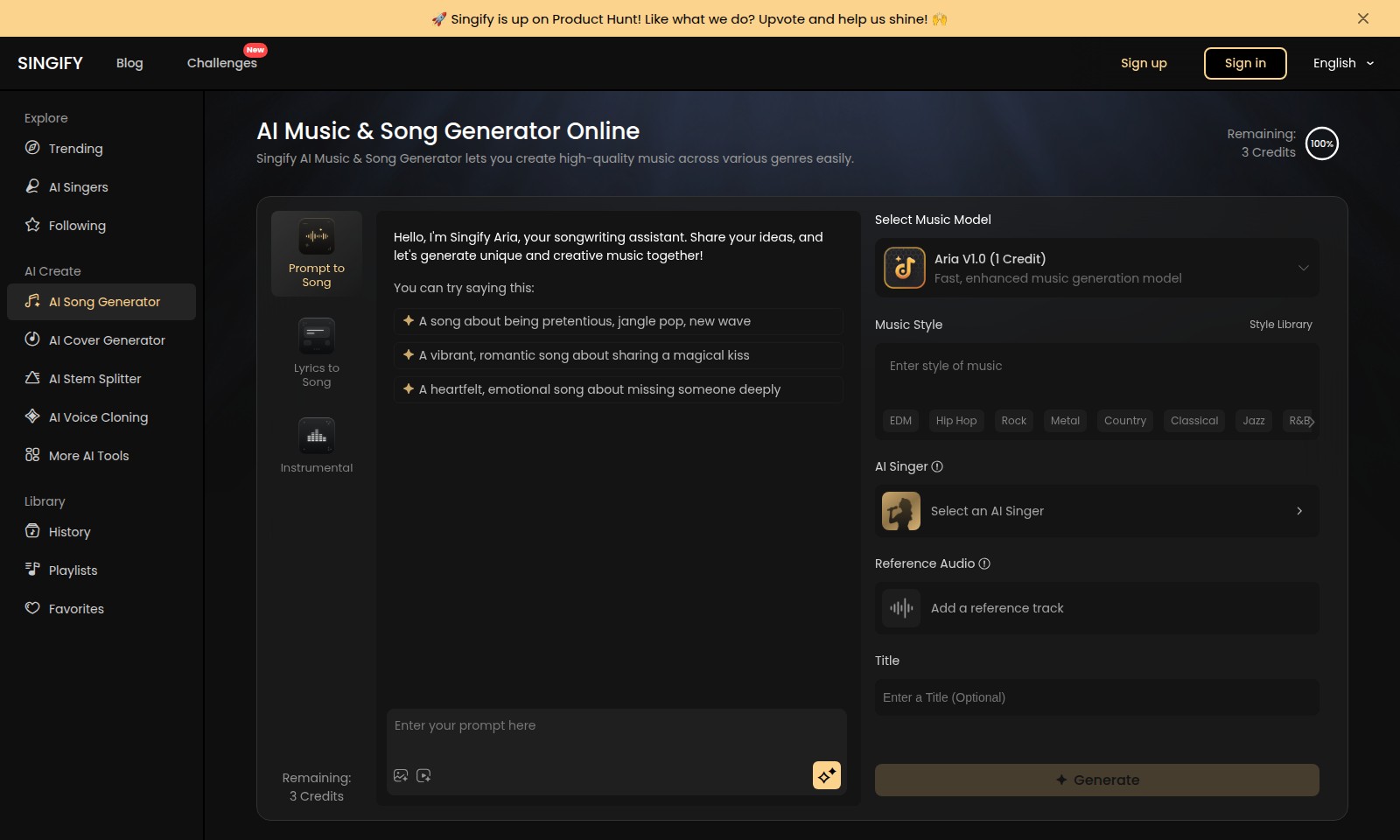1400x840 pixels.
Task: Click the arrow to show more music styles
Action: coord(1311,421)
